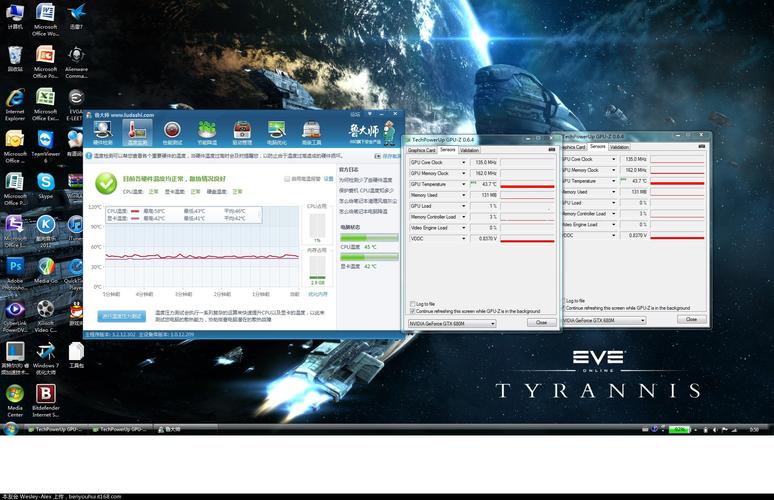Enable Log to file in rear GPU-Z window
774x500 pixels.
coord(564,300)
